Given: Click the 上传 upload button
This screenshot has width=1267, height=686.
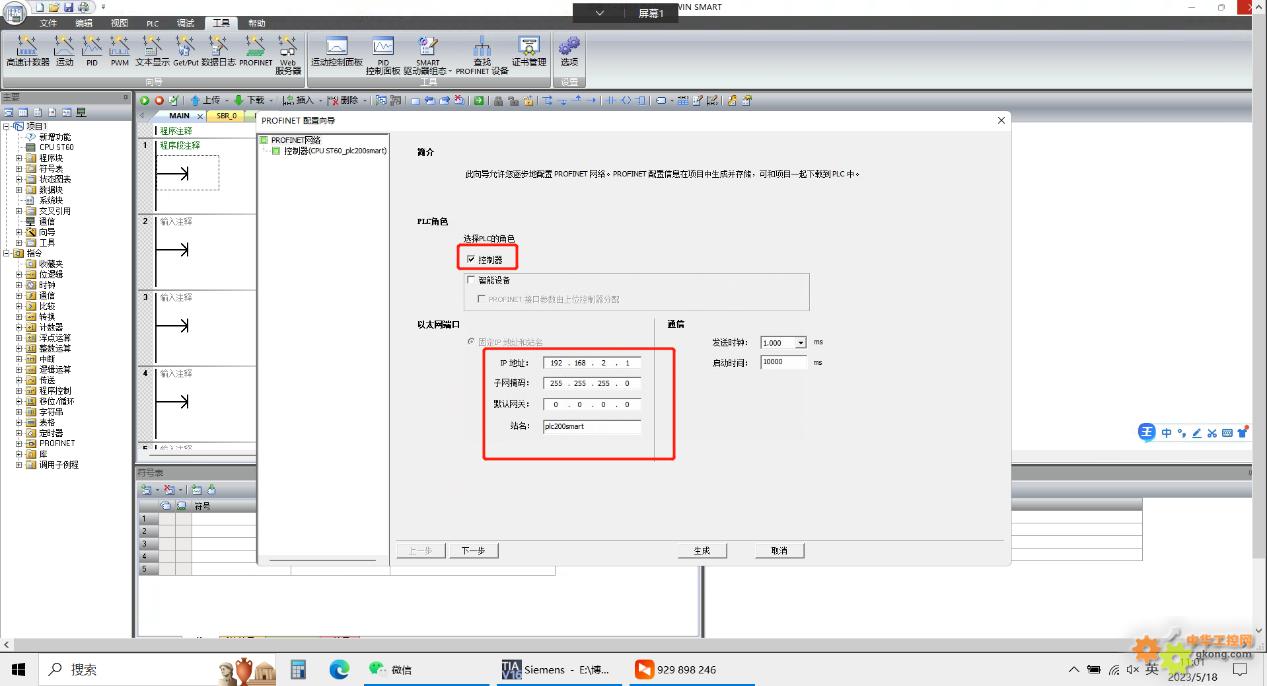Looking at the screenshot, I should pyautogui.click(x=205, y=100).
